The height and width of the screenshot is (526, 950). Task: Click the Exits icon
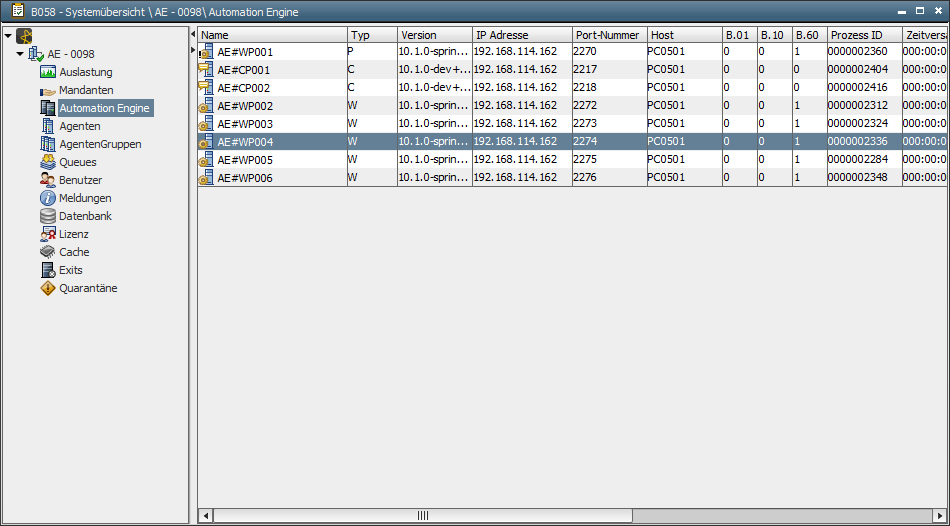pyautogui.click(x=48, y=270)
